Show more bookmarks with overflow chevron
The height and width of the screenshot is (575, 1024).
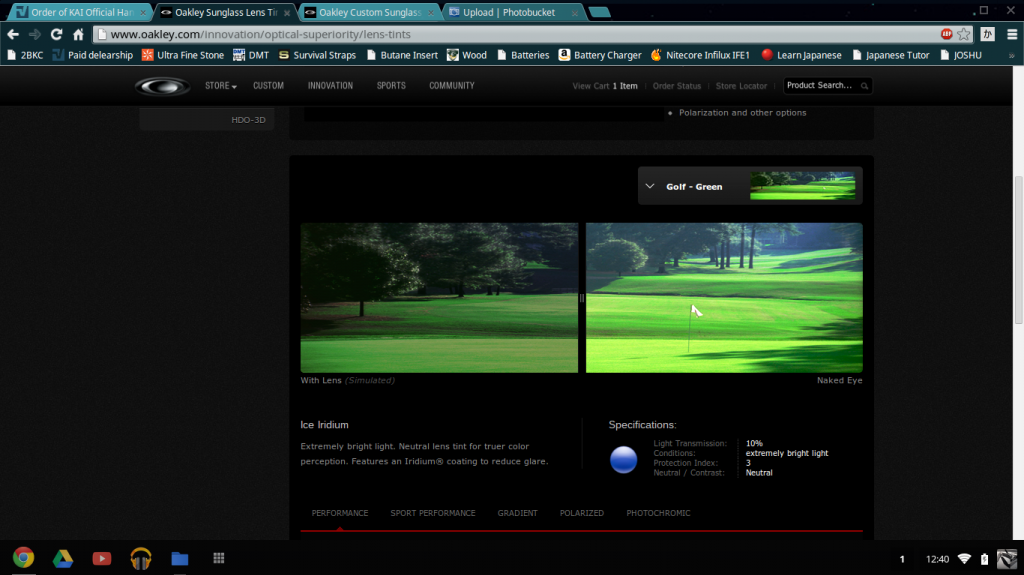1012,56
